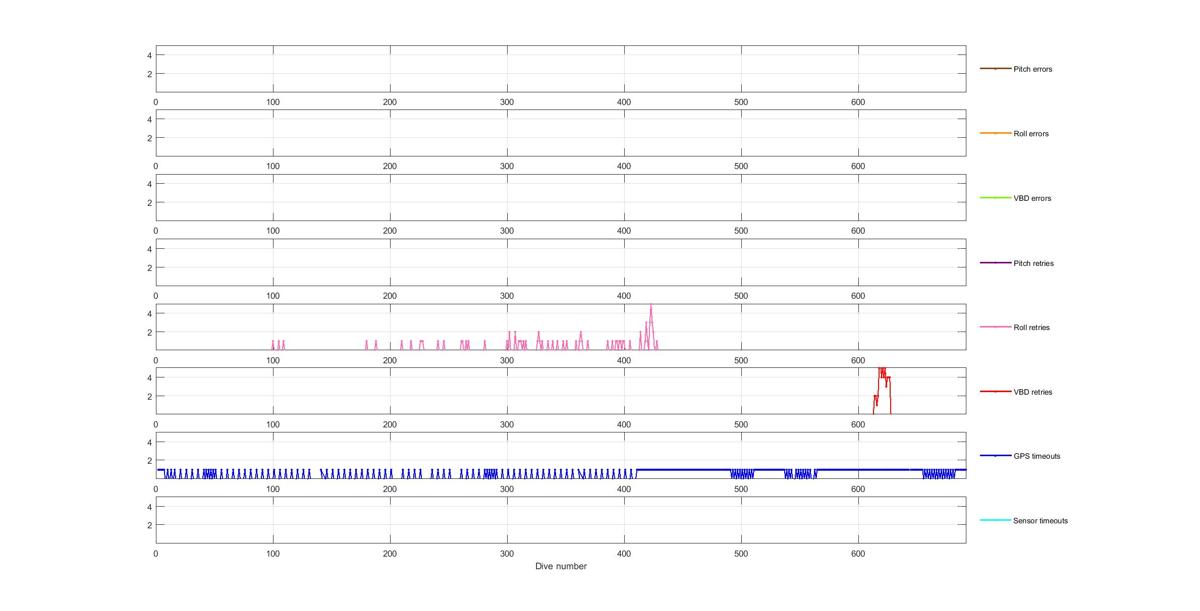Click the cyan line sample beside Sensor timeouts

995,521
